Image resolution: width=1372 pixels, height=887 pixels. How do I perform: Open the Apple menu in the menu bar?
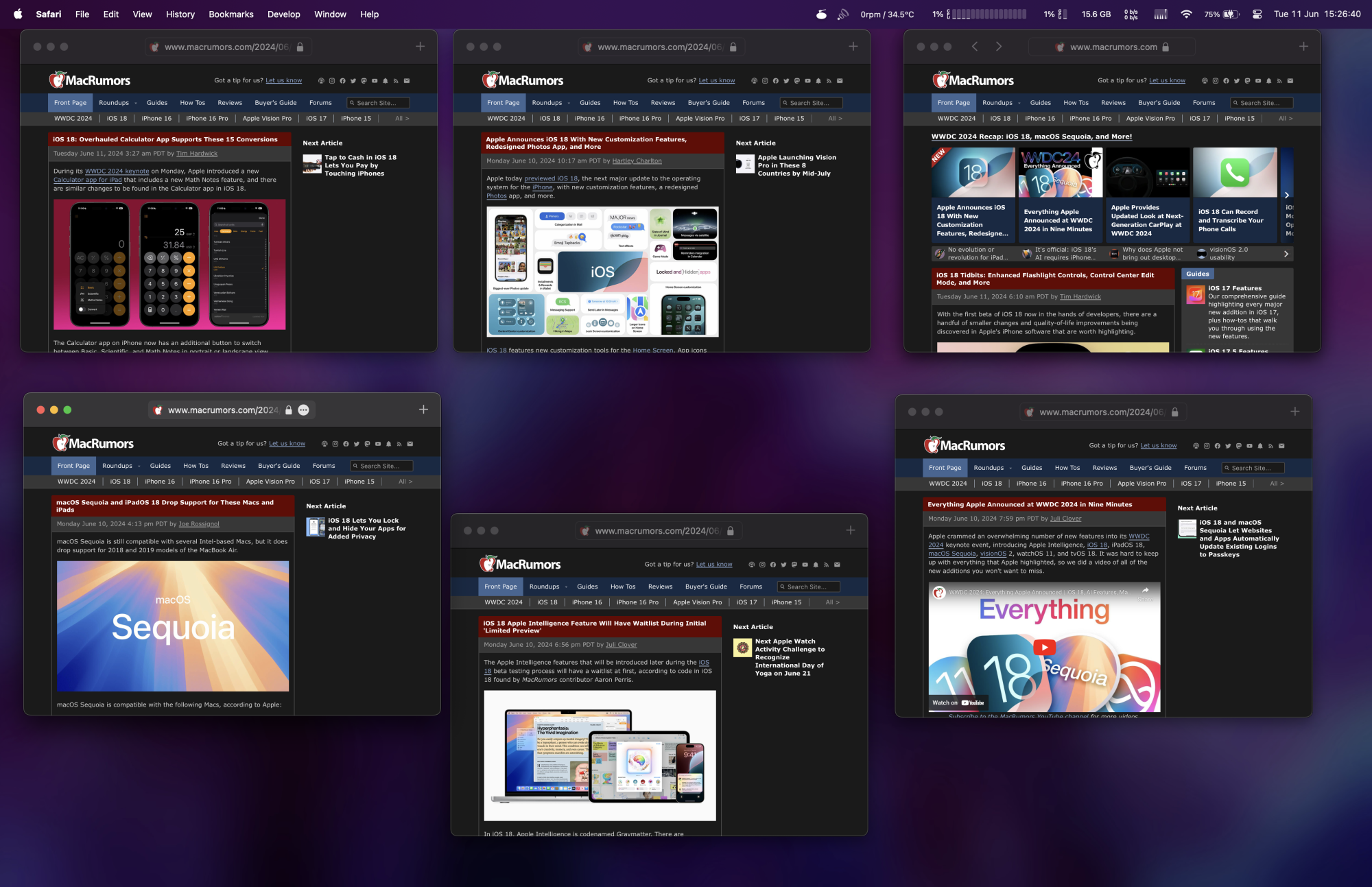click(18, 14)
